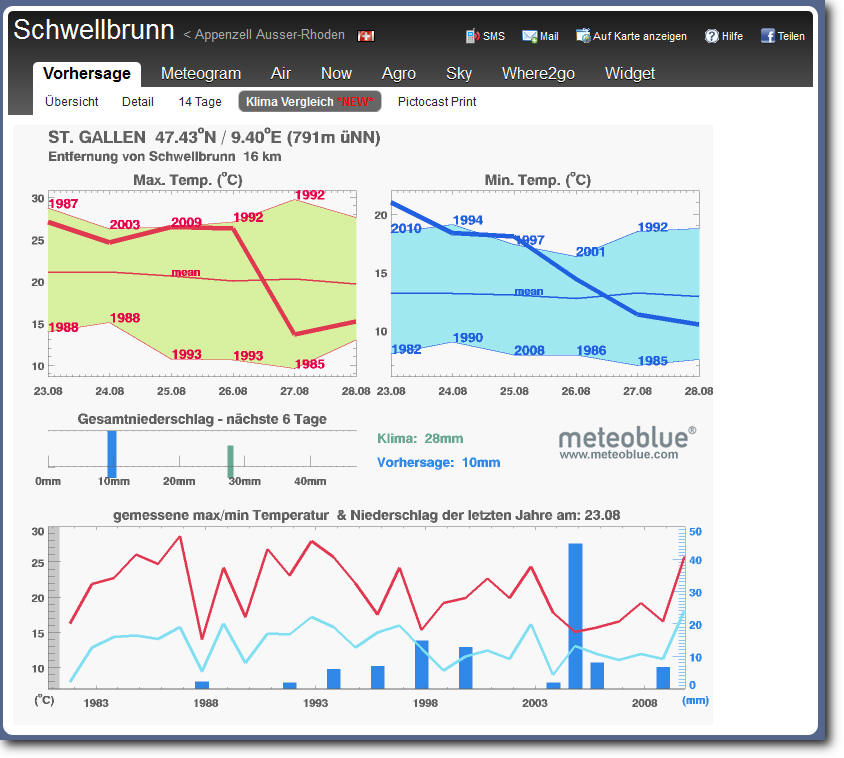Viewport: 844px width, 758px height.
Task: Open the Meteogram tab
Action: click(201, 73)
